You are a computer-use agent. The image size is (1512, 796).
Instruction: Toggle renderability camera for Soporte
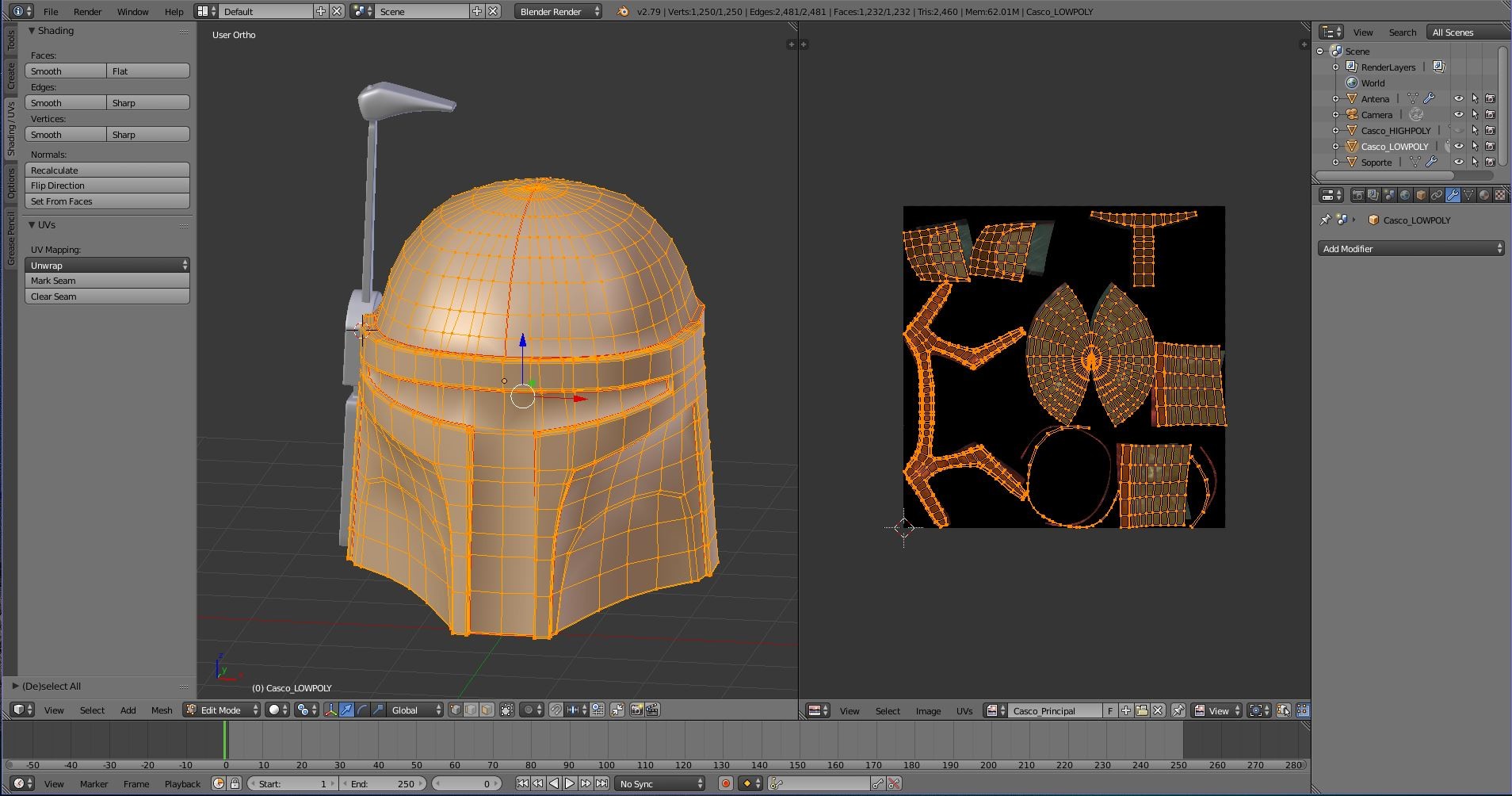coord(1491,162)
